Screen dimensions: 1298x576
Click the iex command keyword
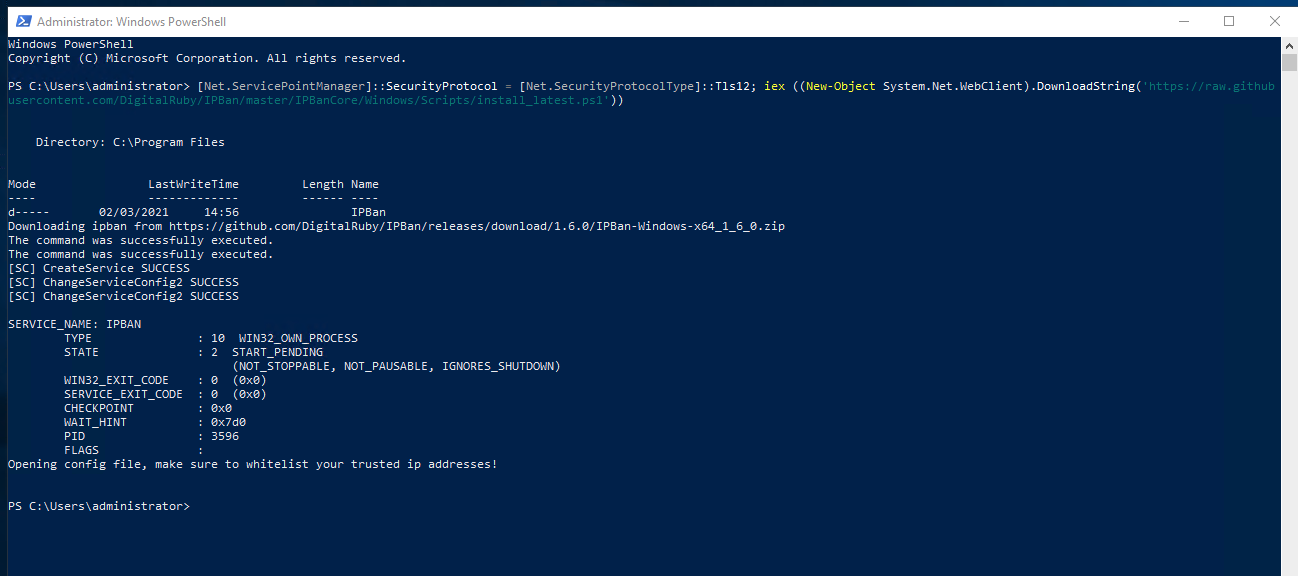pos(774,87)
